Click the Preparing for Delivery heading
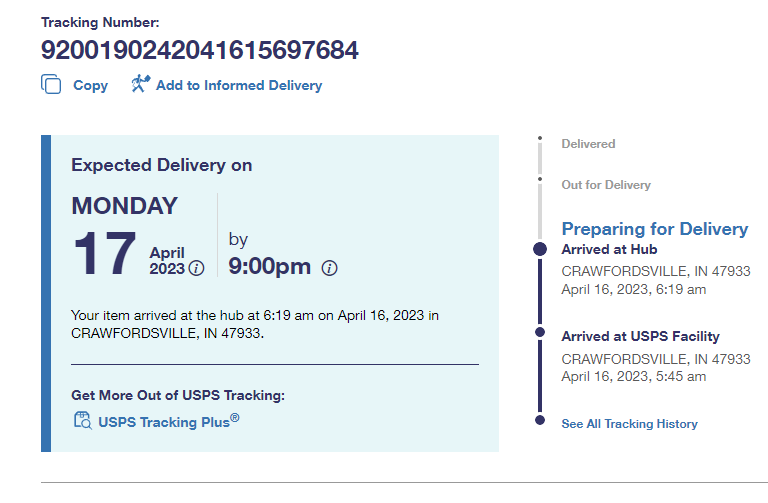This screenshot has width=768, height=503. (x=654, y=229)
